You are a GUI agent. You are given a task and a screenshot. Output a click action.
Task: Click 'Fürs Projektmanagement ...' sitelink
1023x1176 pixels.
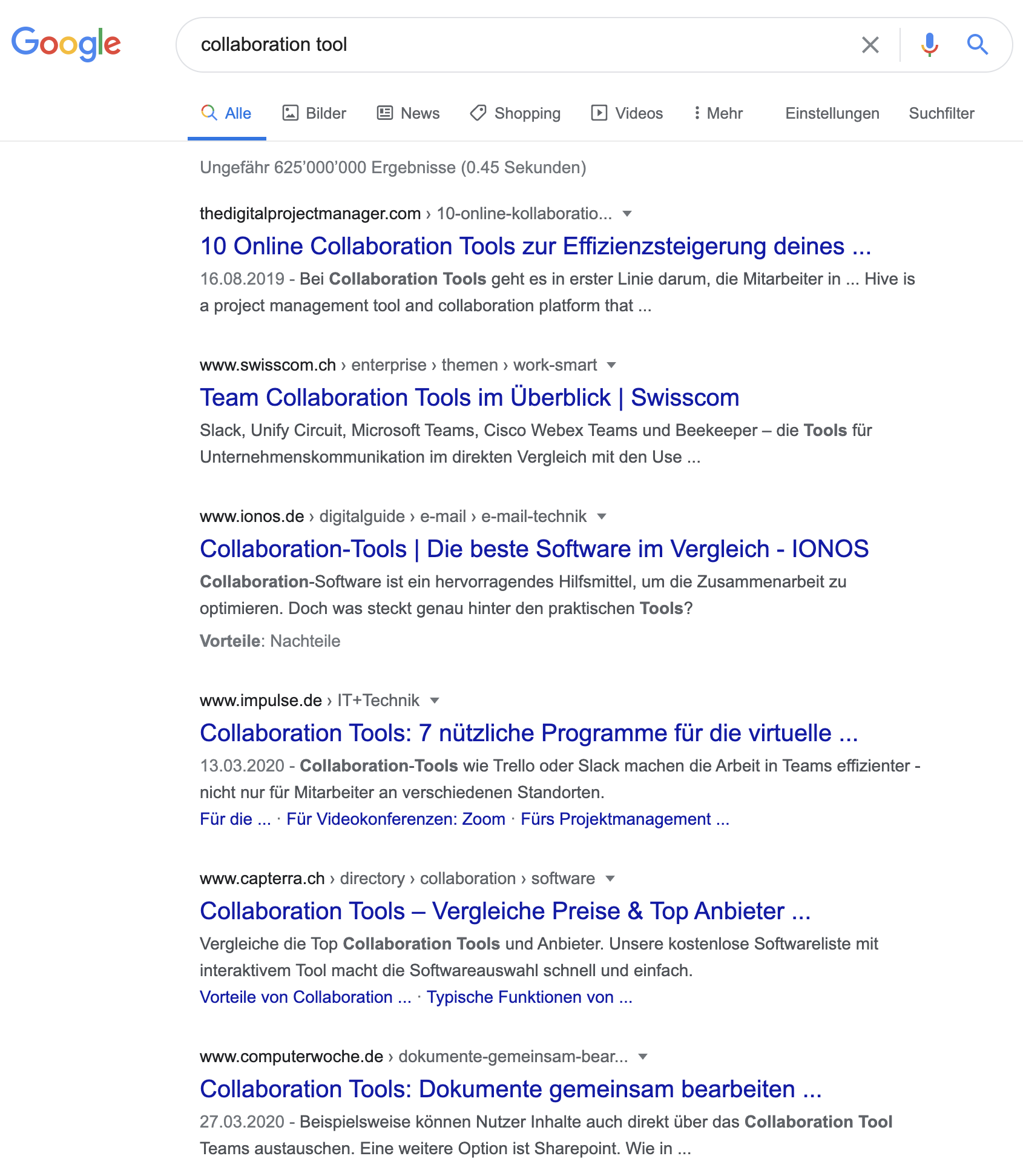coord(625,819)
